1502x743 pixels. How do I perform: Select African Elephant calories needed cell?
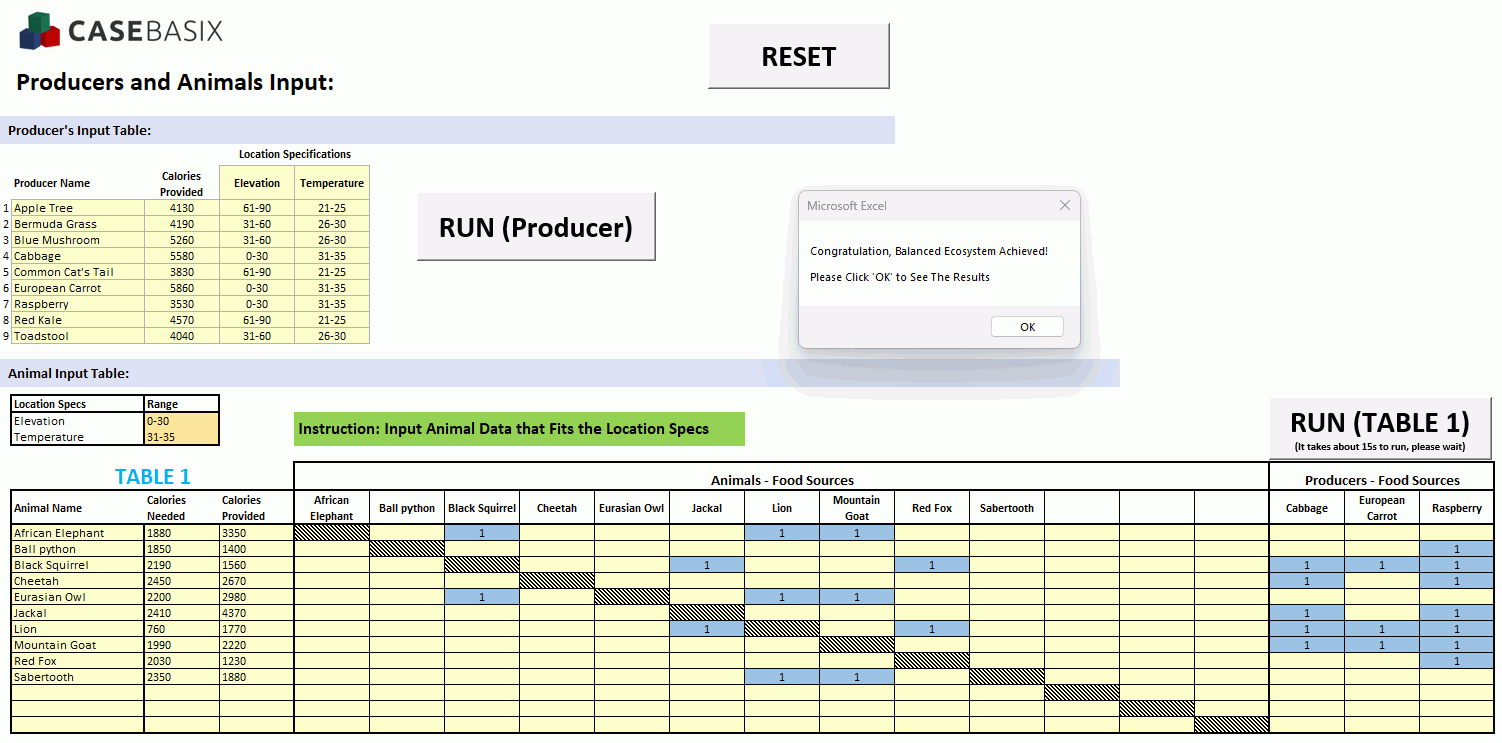pyautogui.click(x=182, y=533)
